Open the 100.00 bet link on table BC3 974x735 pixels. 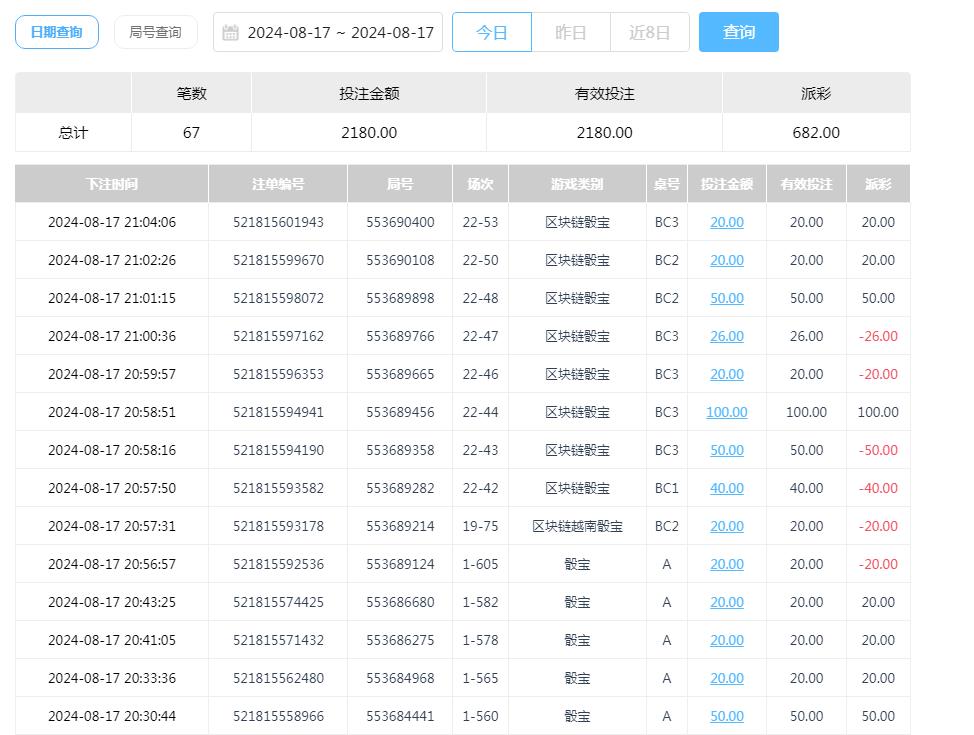click(726, 412)
